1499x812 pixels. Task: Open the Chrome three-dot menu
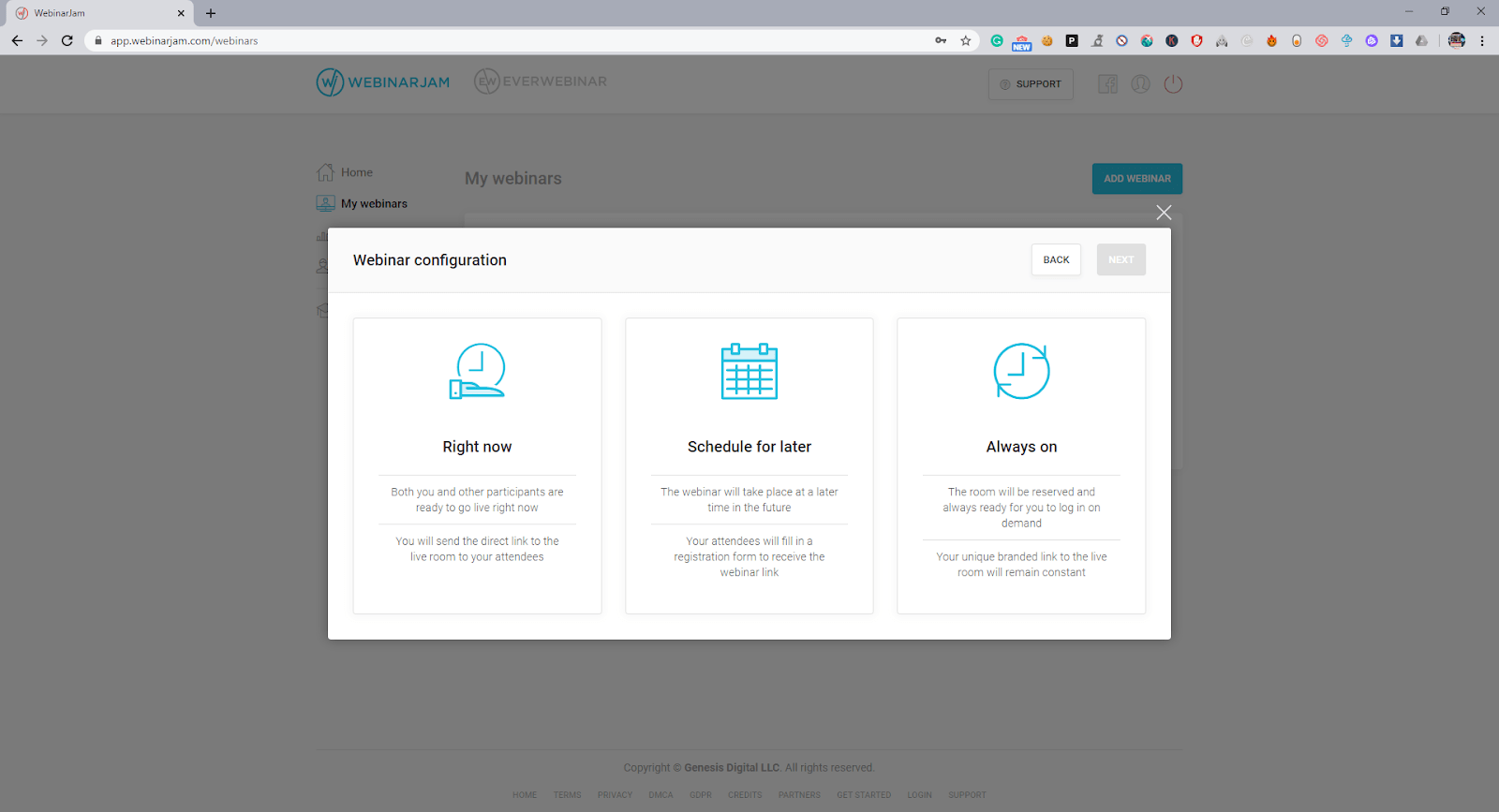coord(1482,40)
